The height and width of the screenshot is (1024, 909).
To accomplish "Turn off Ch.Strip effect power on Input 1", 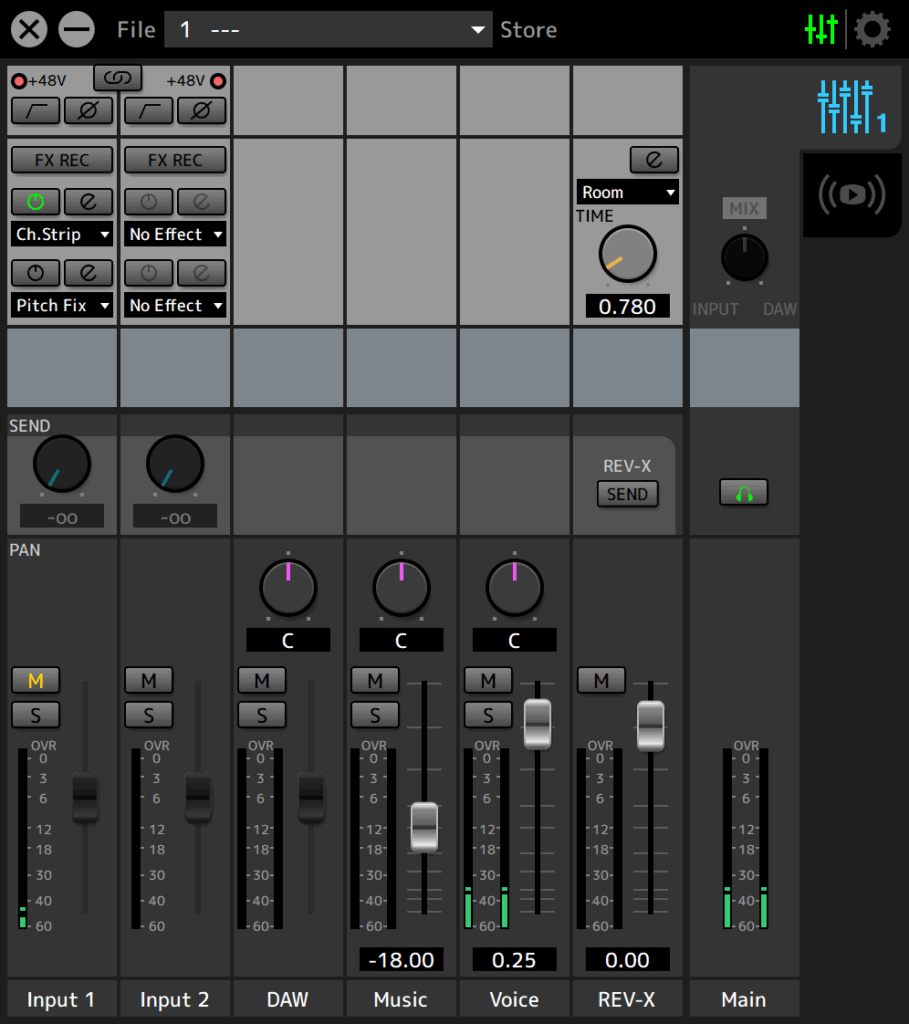I will (x=36, y=202).
